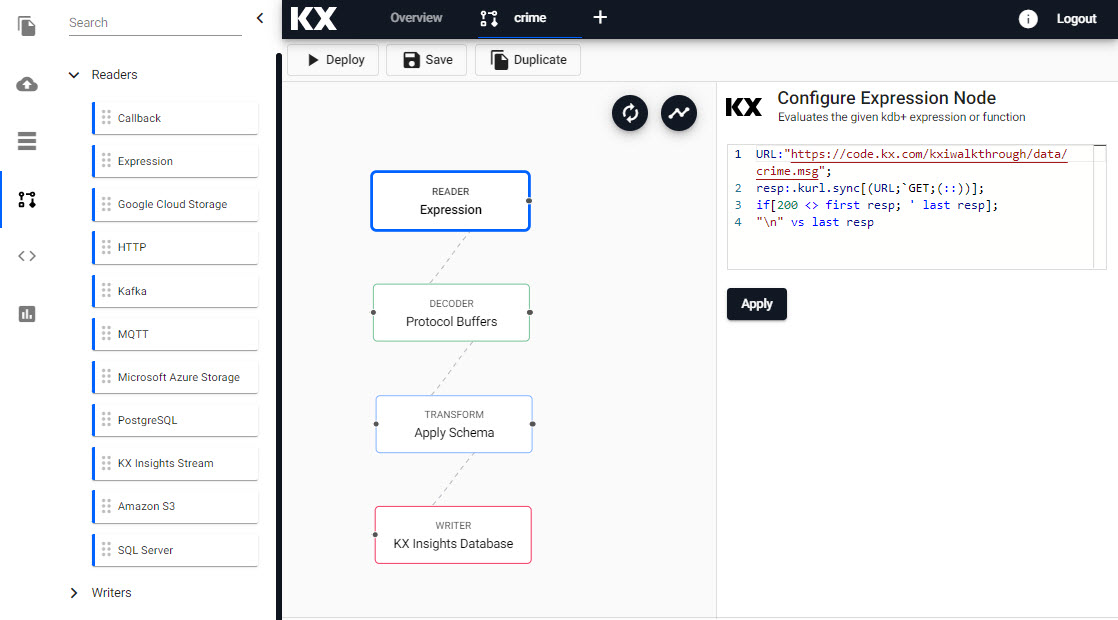
Task: Select the Decoder Protocol Buffers node
Action: click(x=451, y=313)
